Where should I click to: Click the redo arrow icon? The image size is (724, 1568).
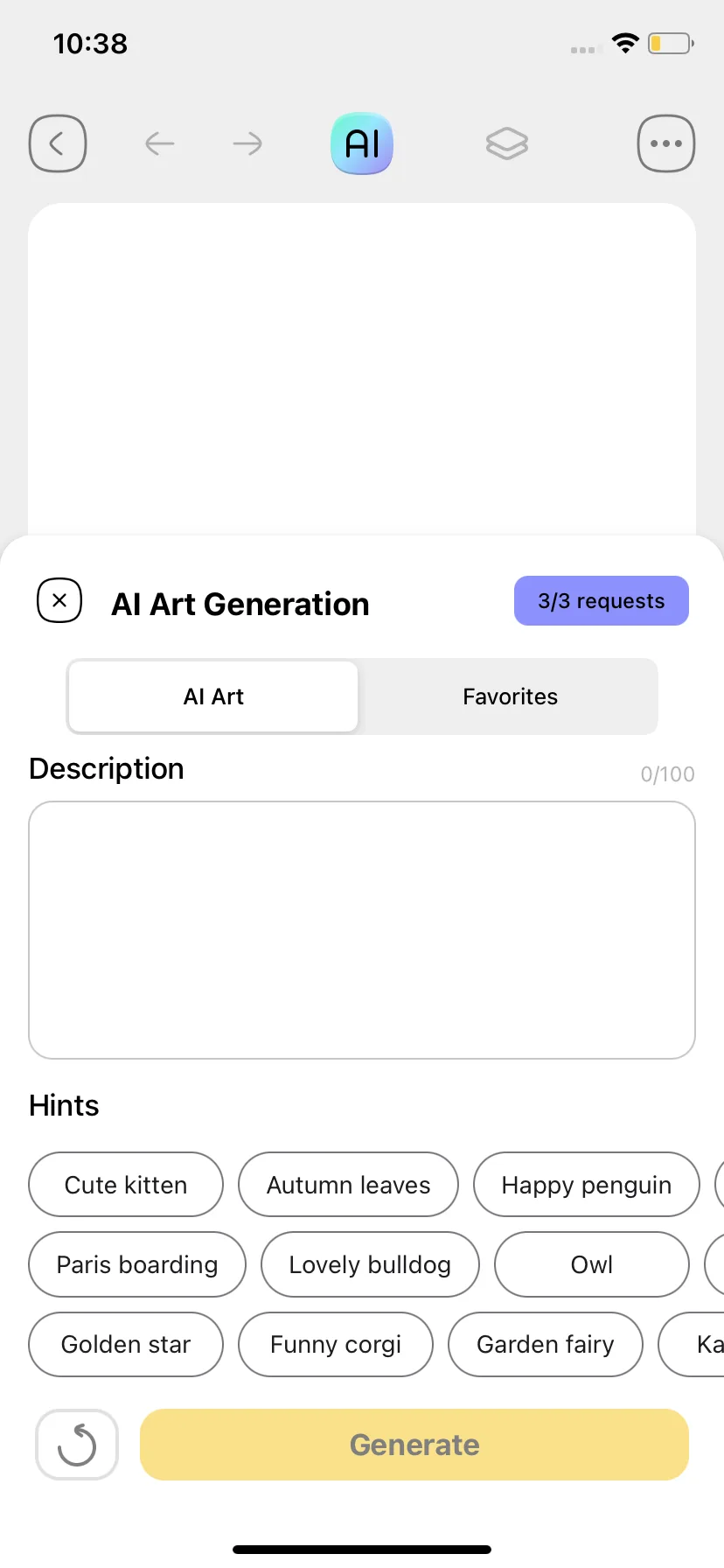pyautogui.click(x=248, y=143)
